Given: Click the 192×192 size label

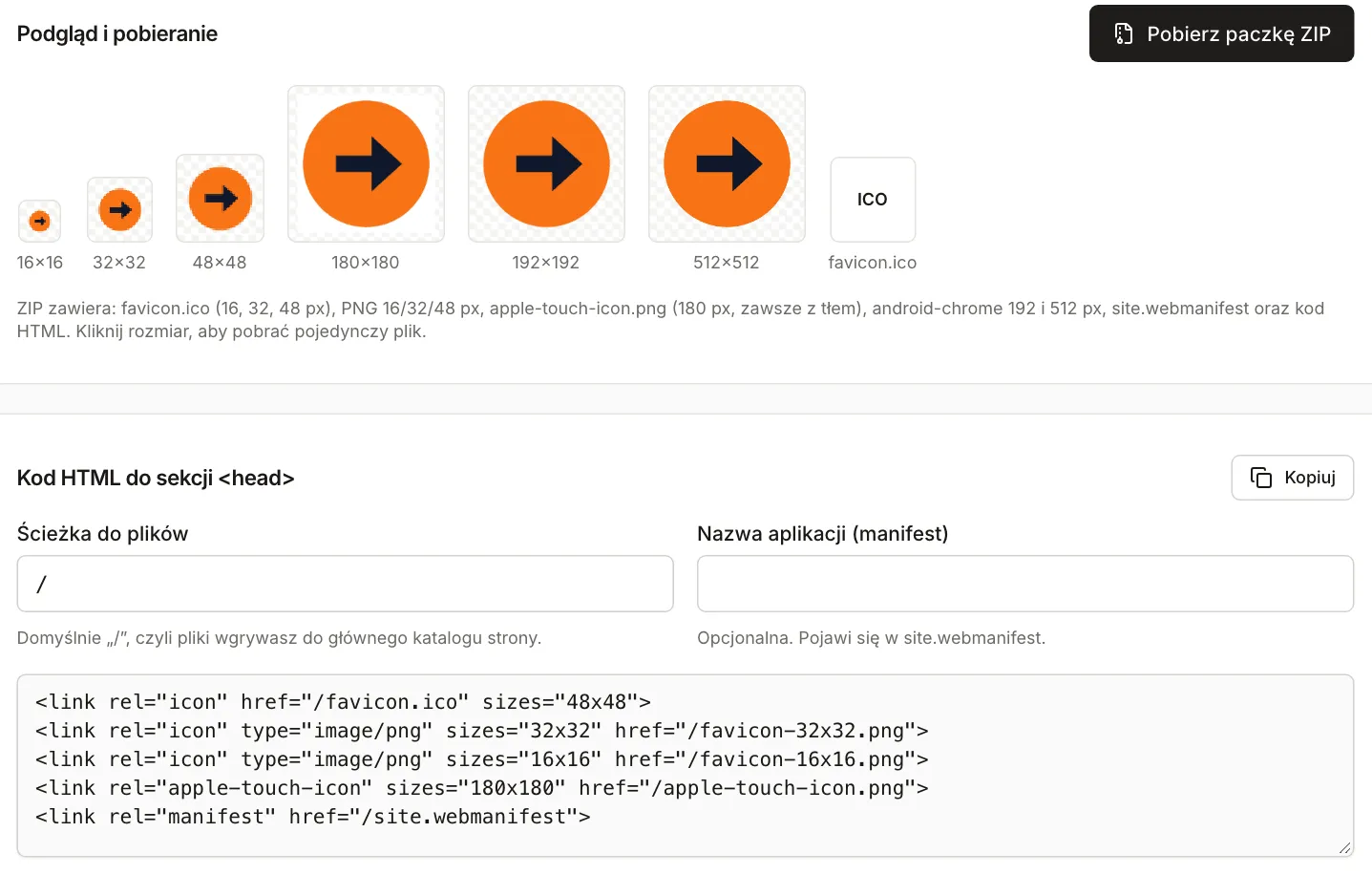Looking at the screenshot, I should coord(546,263).
